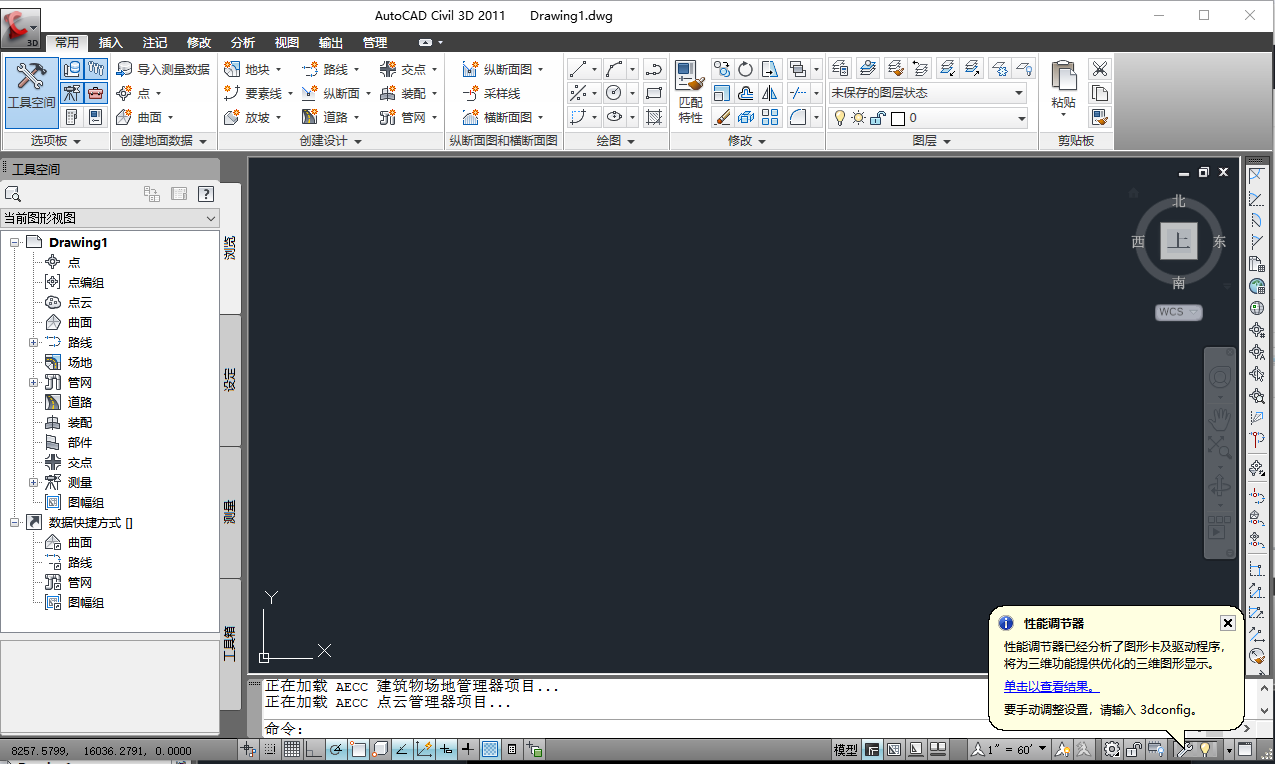This screenshot has height=764, width=1275.
Task: Toggle grid display in status bar
Action: (x=291, y=749)
